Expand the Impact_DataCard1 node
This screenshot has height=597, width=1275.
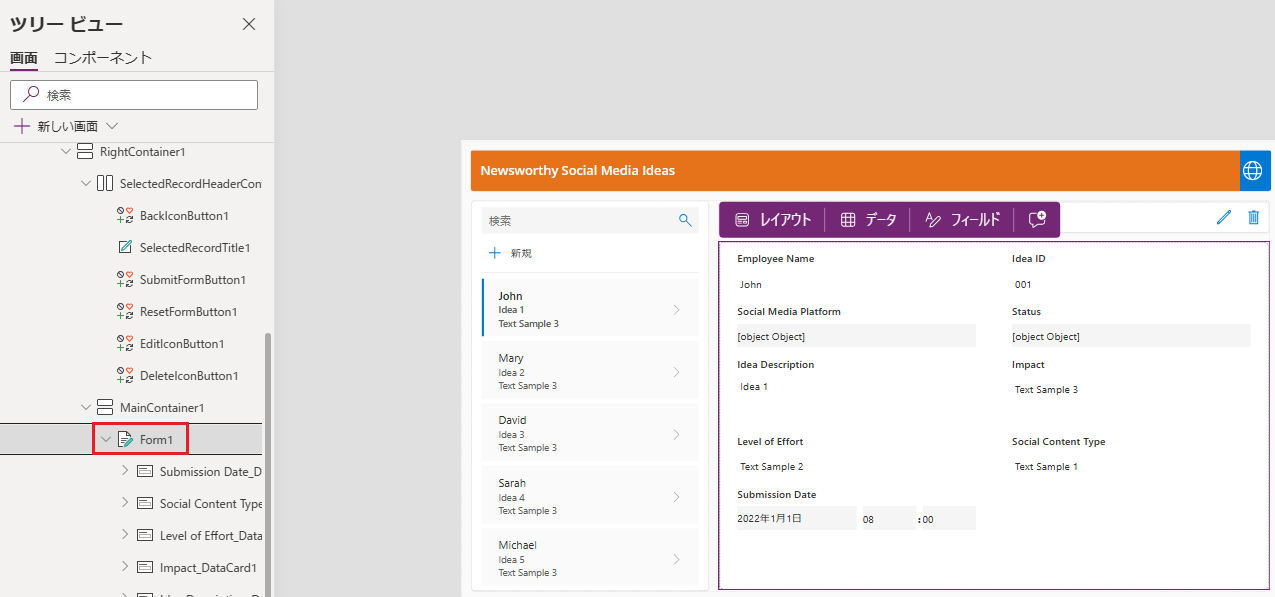pyautogui.click(x=125, y=567)
